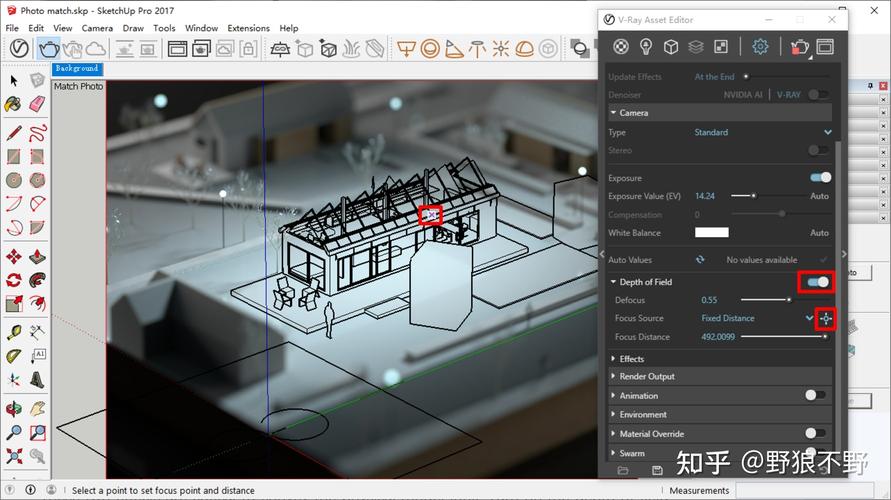The image size is (891, 500).
Task: Toggle the Depth of Field switch
Action: pyautogui.click(x=818, y=282)
